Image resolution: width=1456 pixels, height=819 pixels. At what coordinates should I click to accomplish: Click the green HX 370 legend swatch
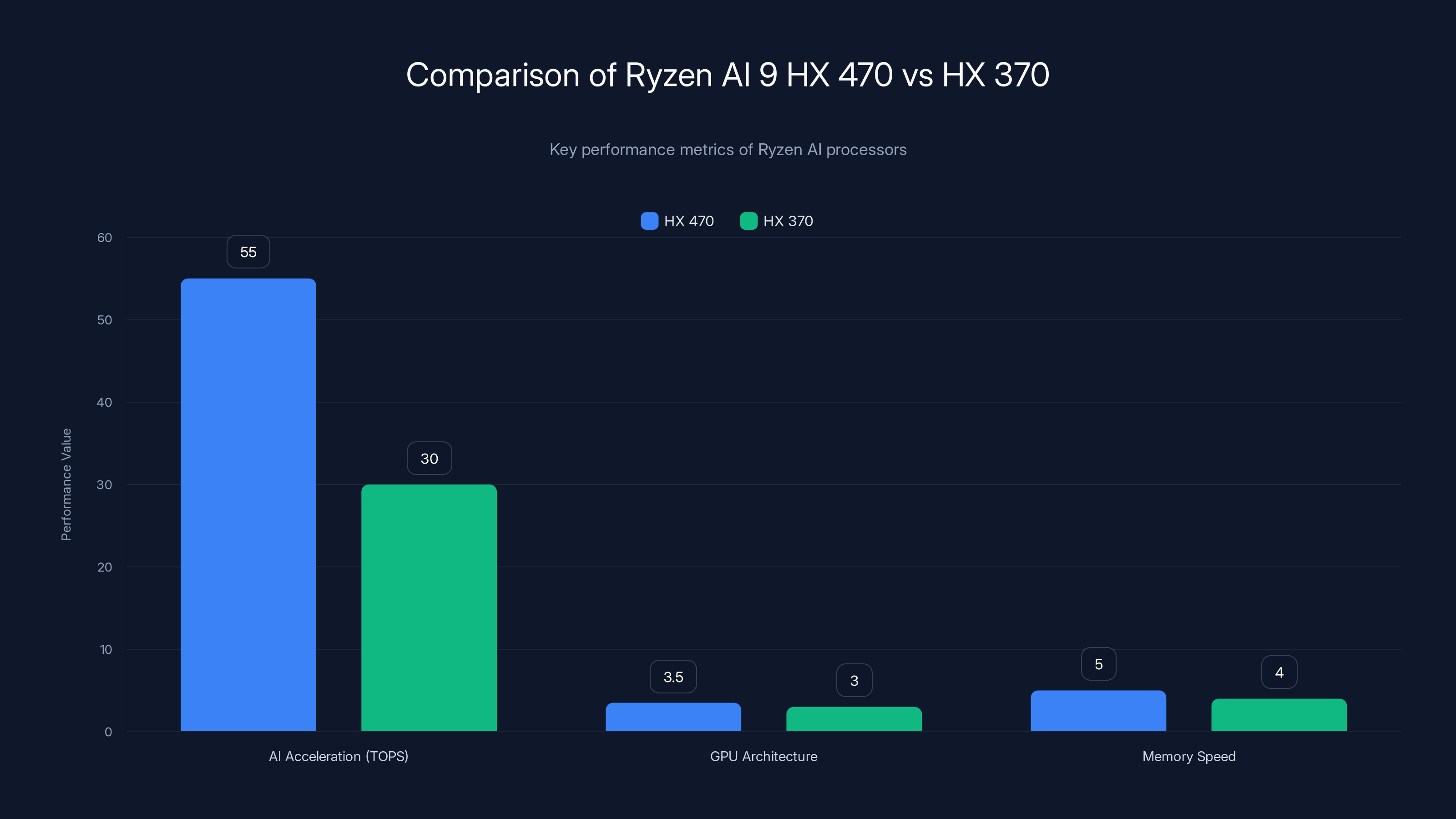pos(749,221)
